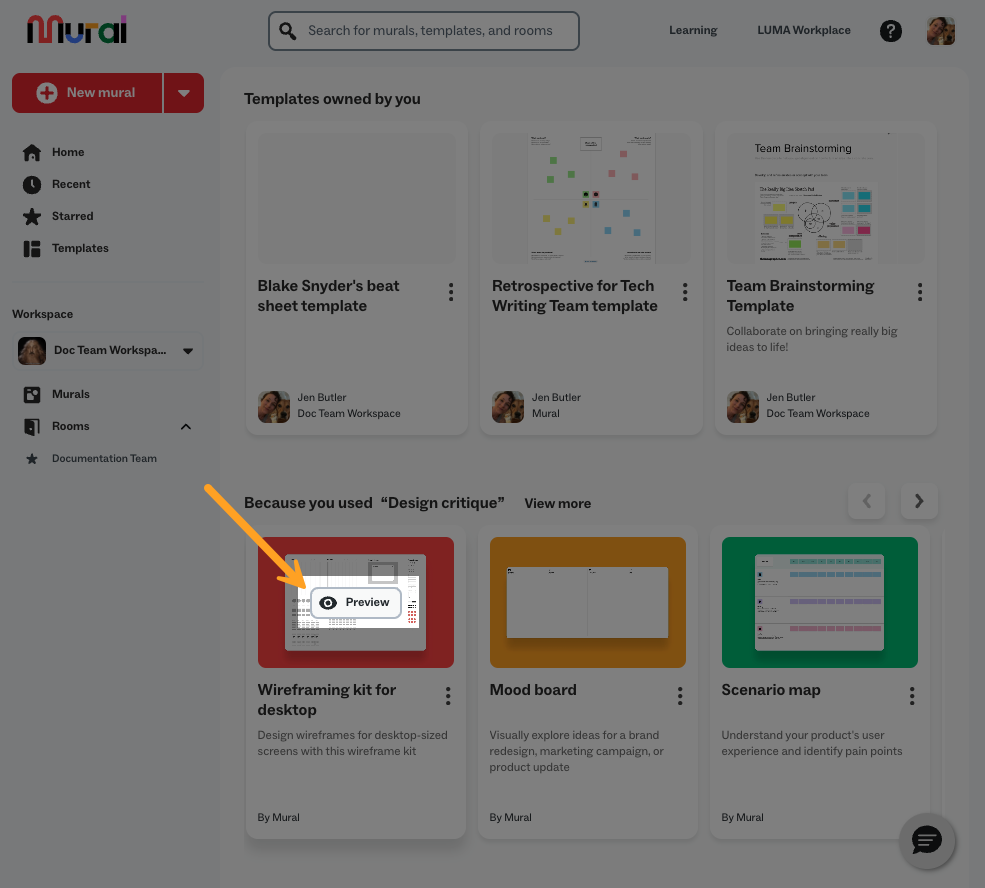Create a New mural
Screen dimensions: 985x888
[x=87, y=93]
